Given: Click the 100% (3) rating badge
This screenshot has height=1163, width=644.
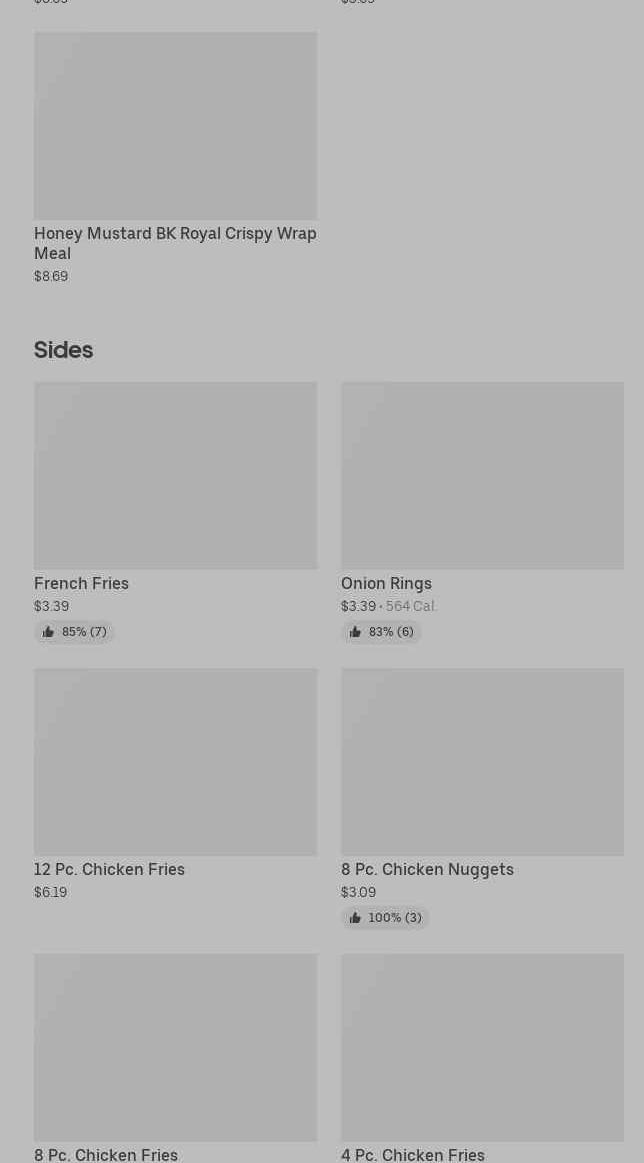Looking at the screenshot, I should pos(385,918).
